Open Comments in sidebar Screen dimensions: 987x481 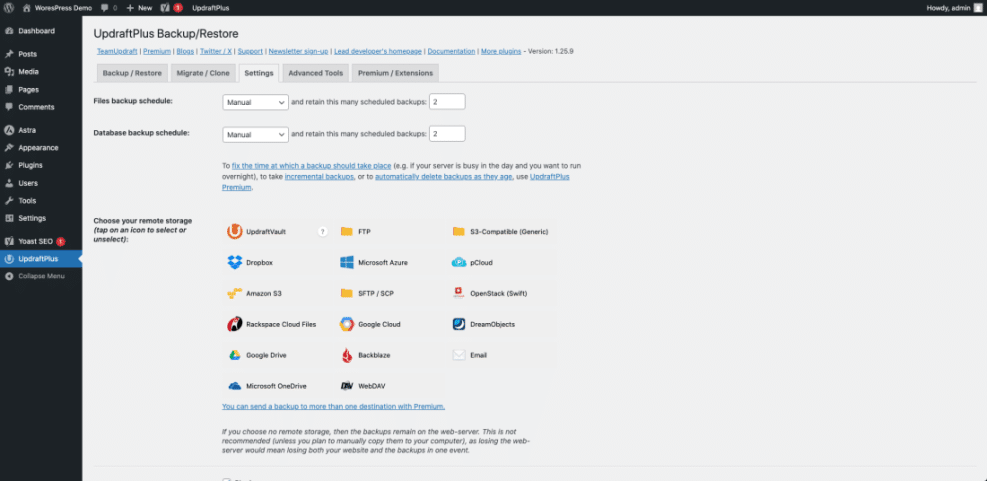point(41,107)
